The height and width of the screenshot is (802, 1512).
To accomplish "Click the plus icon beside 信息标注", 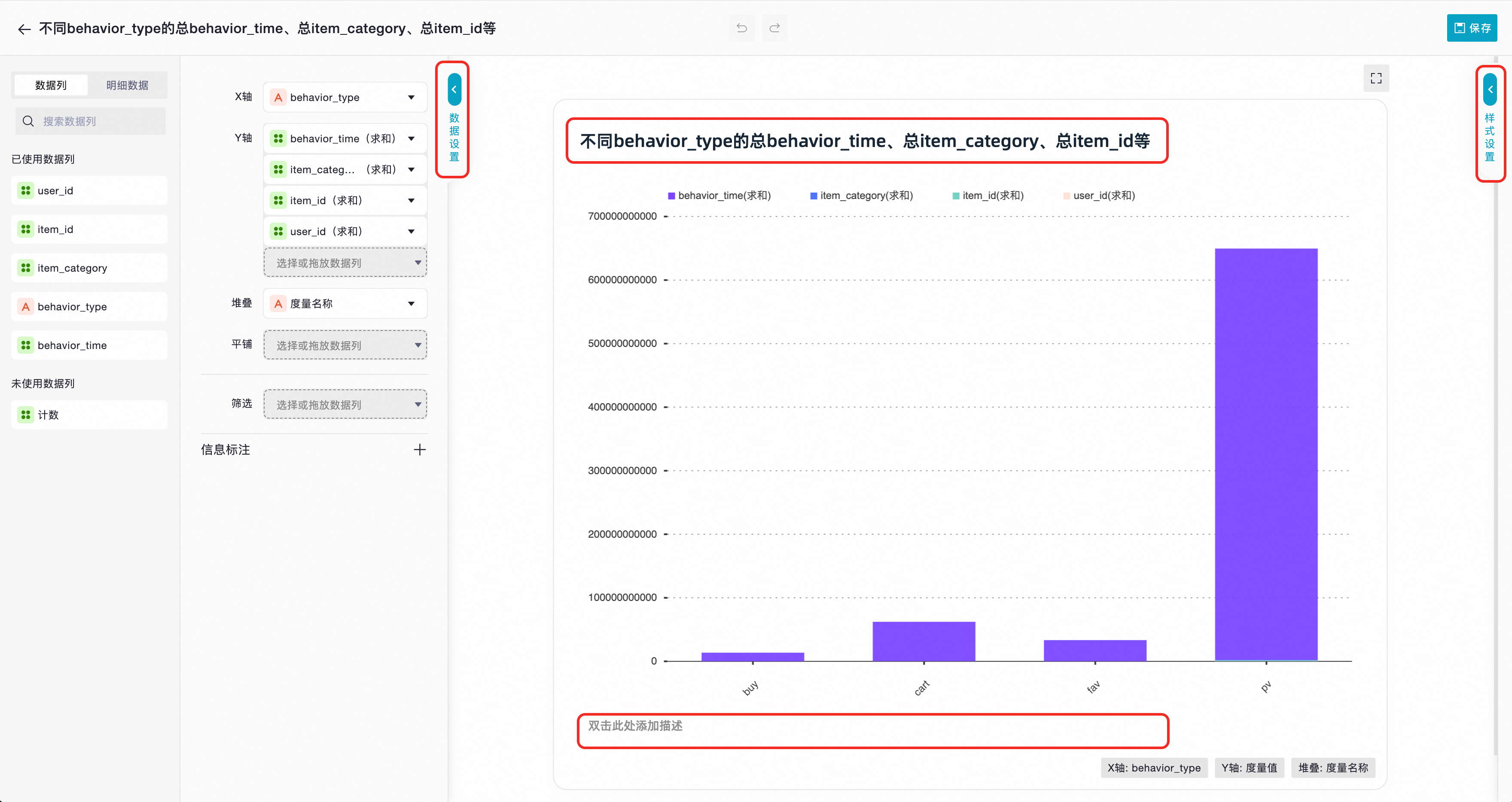I will [419, 450].
